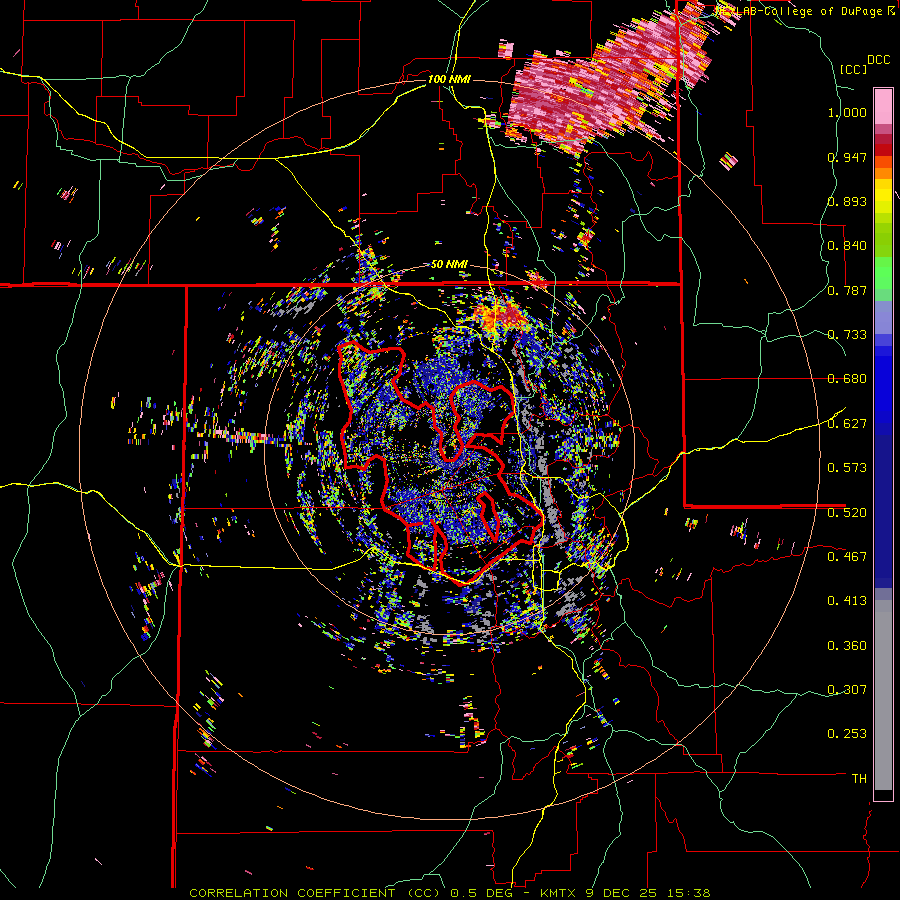Viewport: 900px width, 900px height.
Task: Select the "0.947" scale value
Action: pyautogui.click(x=847, y=157)
